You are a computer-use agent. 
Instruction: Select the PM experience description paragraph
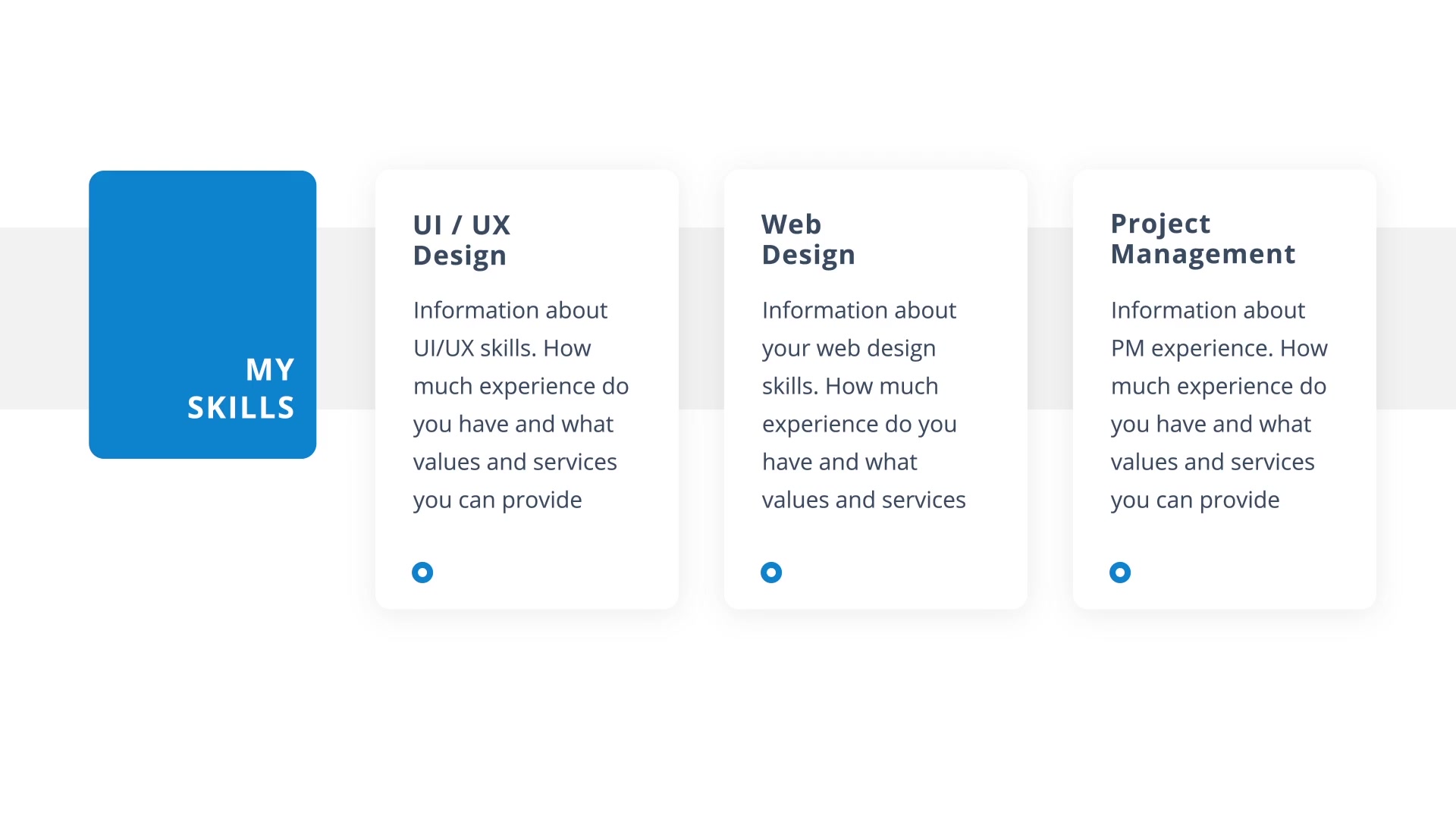coord(1219,405)
